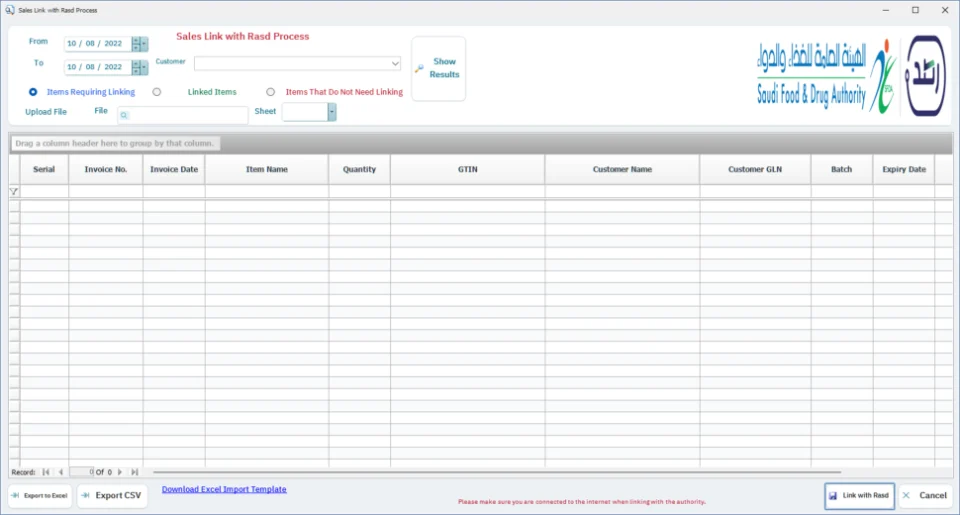Maximize the Sales Link window
Screen dimensions: 960x515
point(915,10)
